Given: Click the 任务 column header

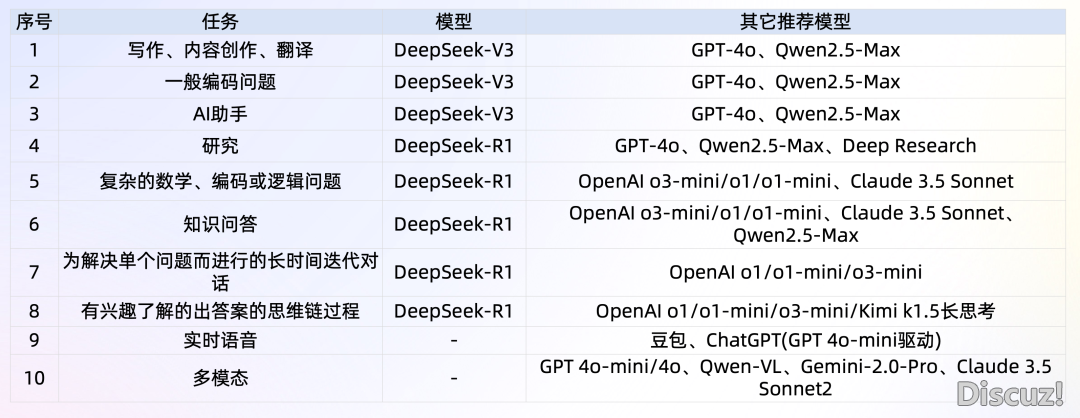Looking at the screenshot, I should [220, 22].
